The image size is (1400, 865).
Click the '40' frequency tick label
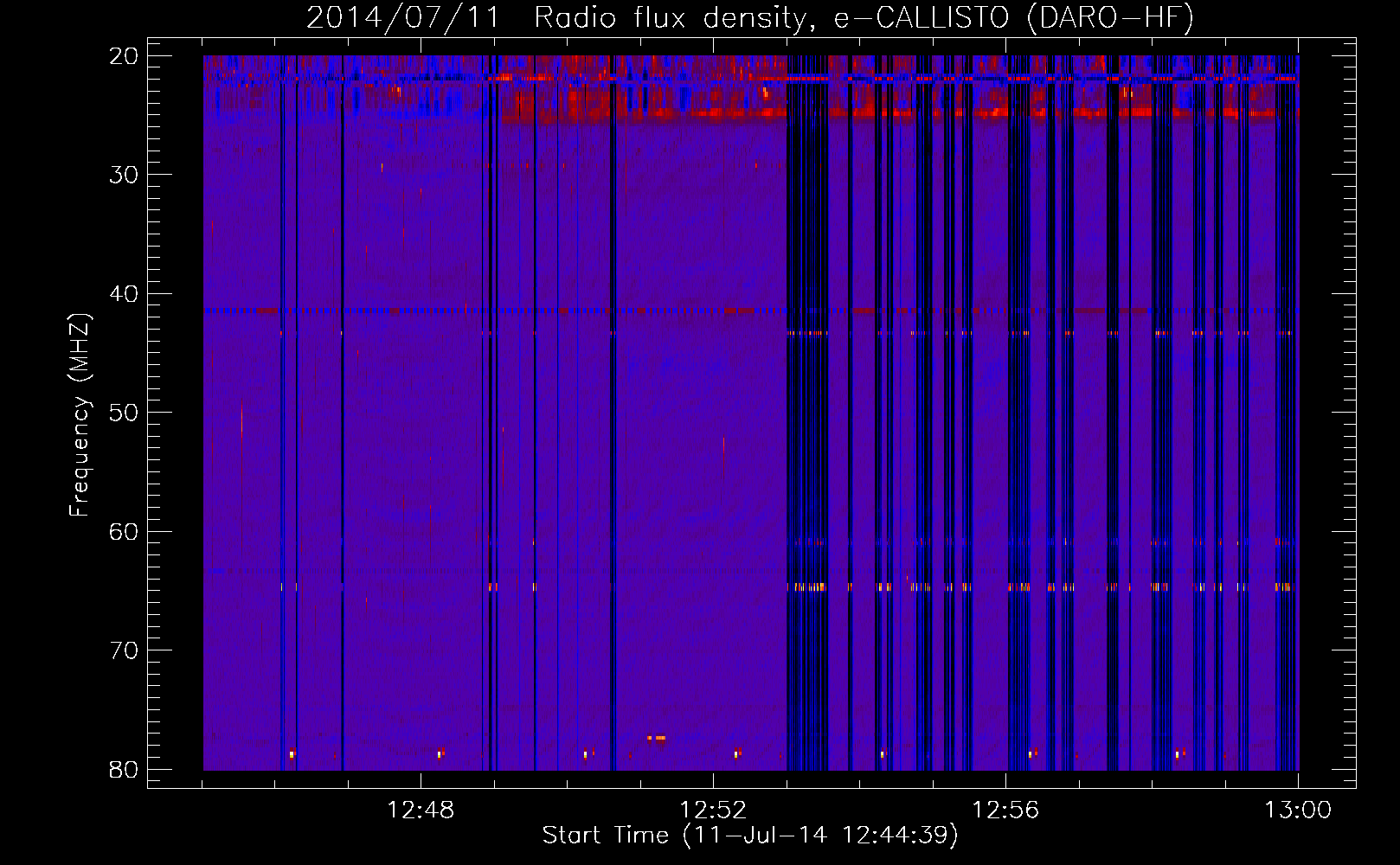click(124, 294)
